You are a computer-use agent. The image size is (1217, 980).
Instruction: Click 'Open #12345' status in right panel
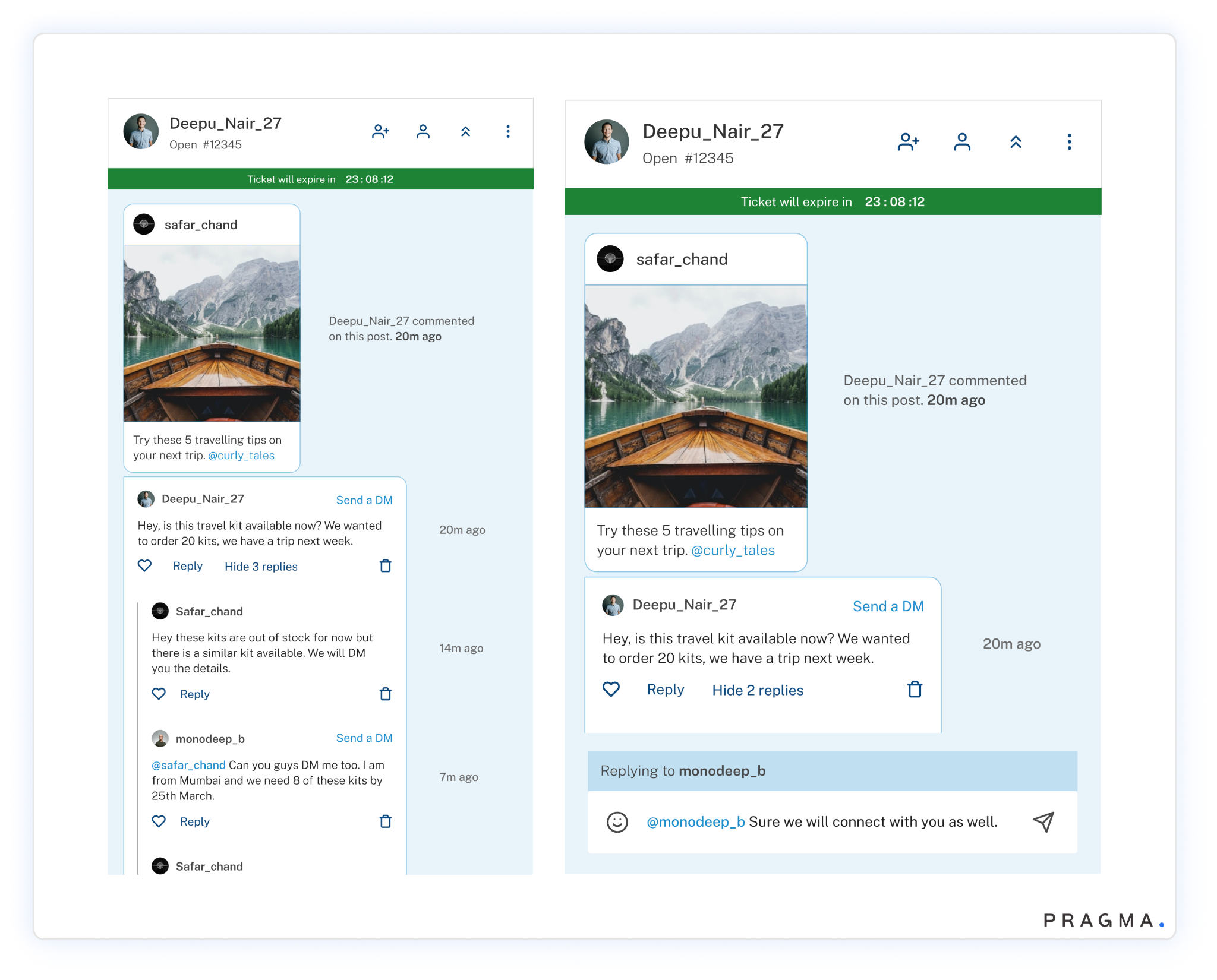click(x=688, y=159)
